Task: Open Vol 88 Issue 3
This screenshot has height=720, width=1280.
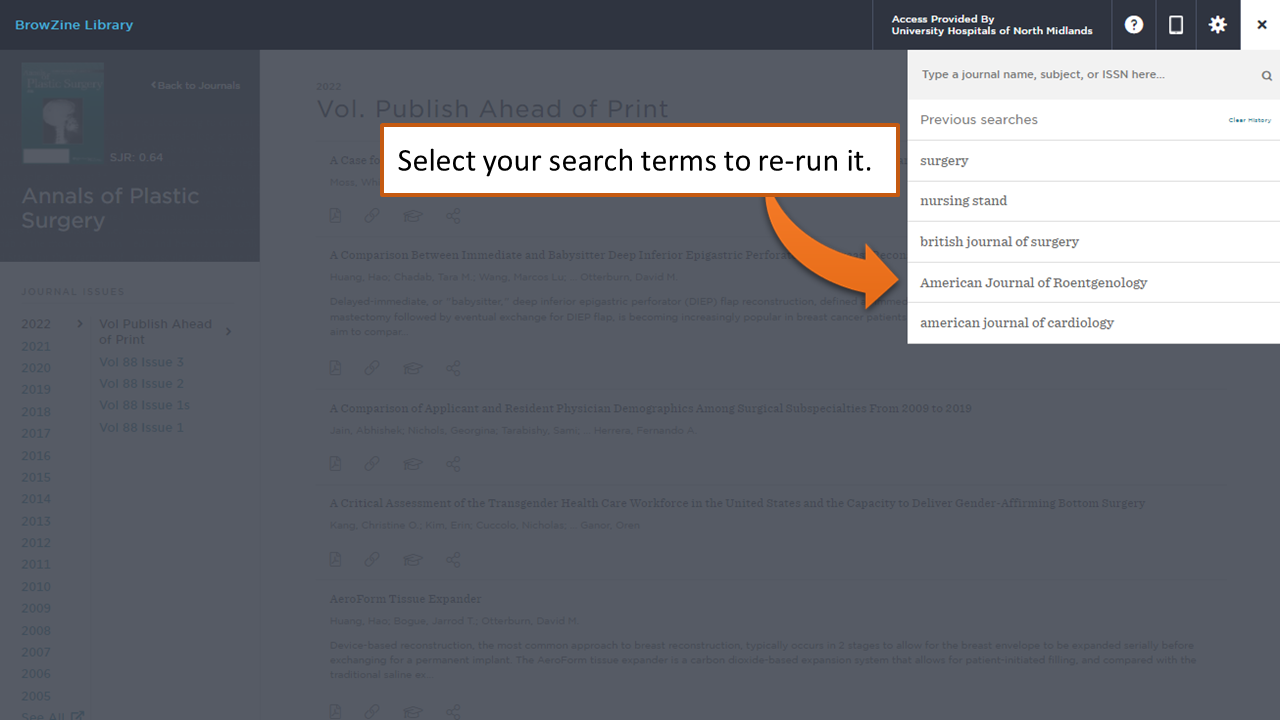Action: pyautogui.click(x=142, y=362)
